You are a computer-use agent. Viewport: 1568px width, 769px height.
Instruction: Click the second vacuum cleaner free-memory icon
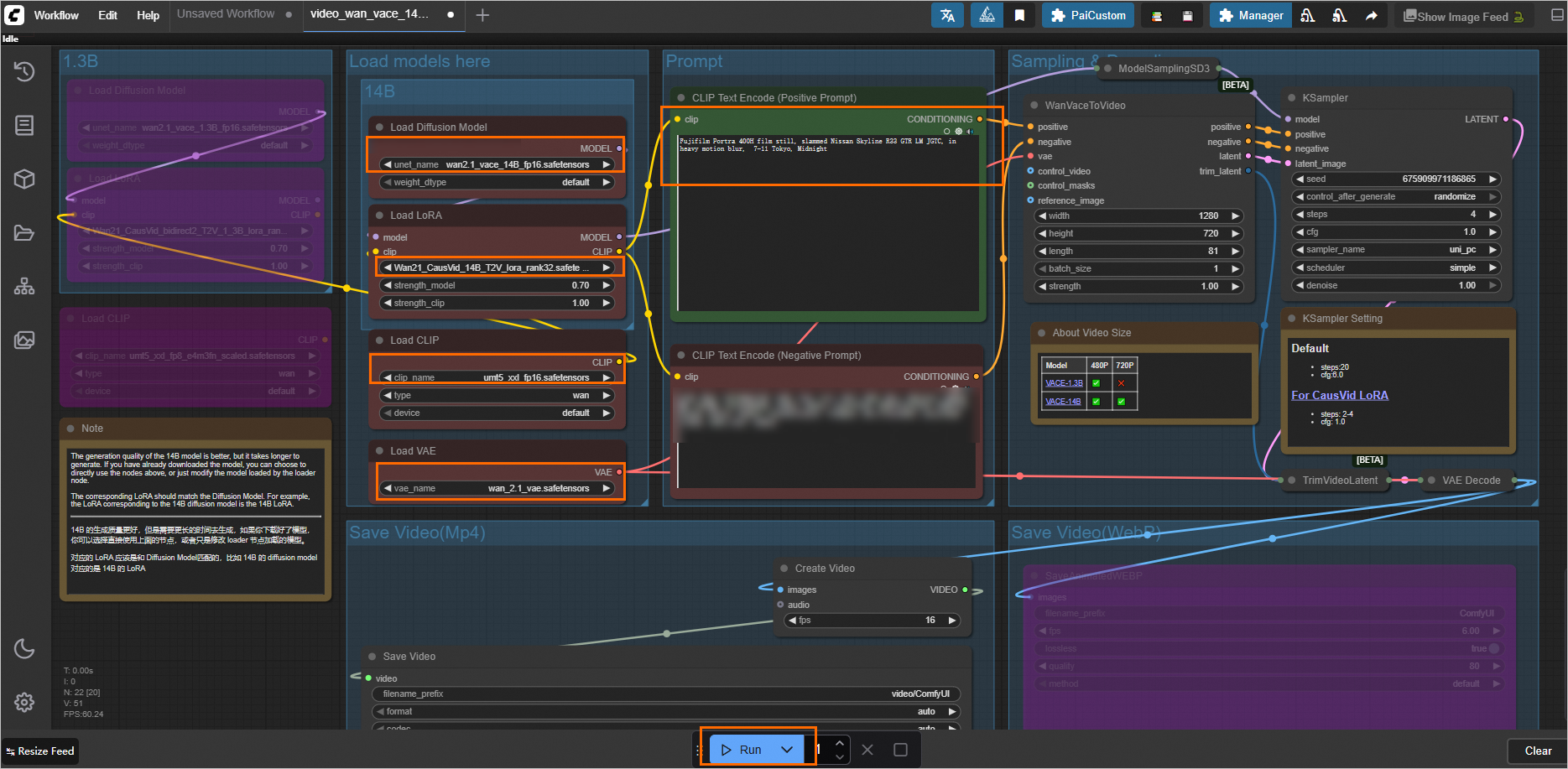click(1340, 15)
